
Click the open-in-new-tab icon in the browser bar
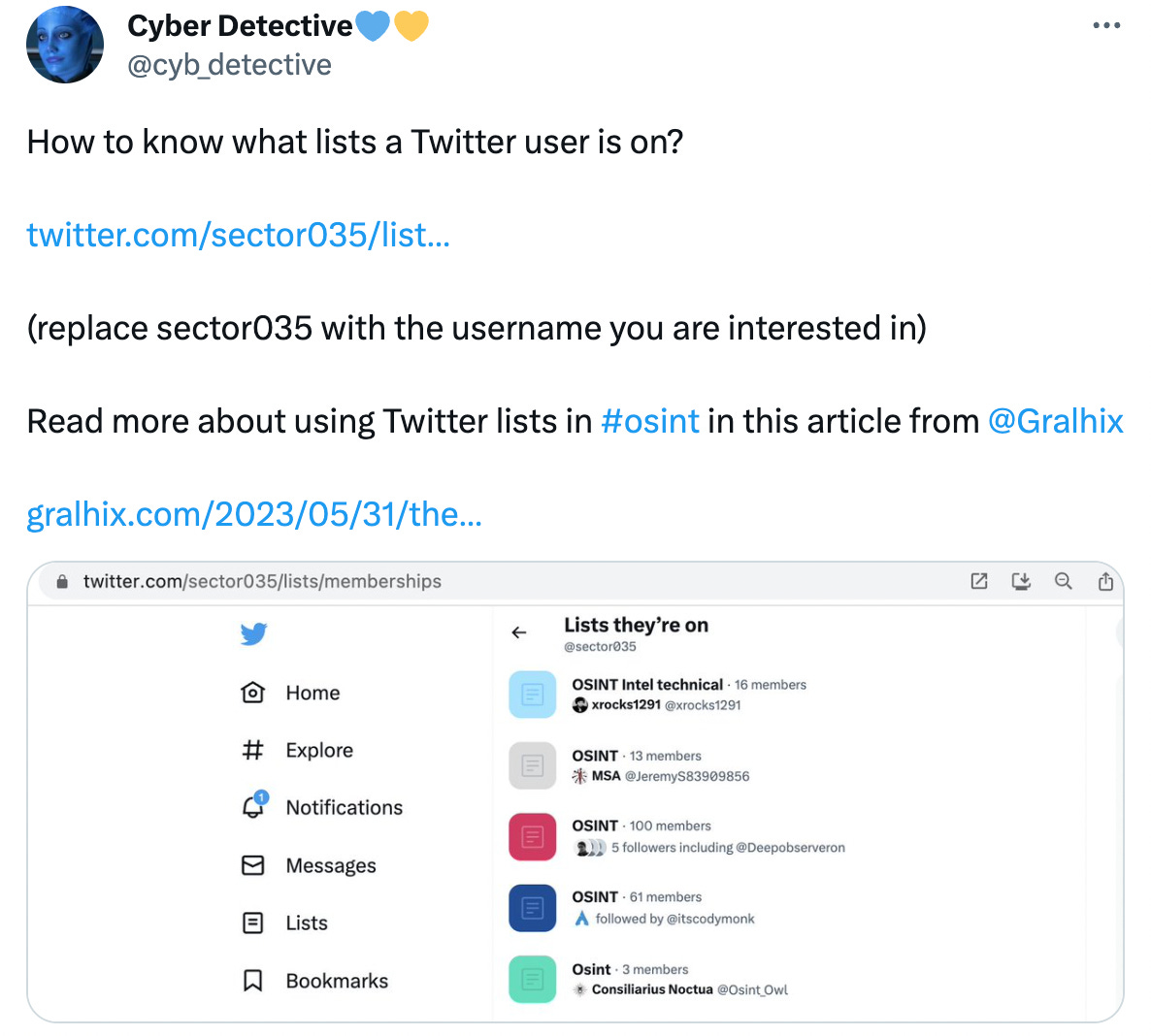pos(979,581)
